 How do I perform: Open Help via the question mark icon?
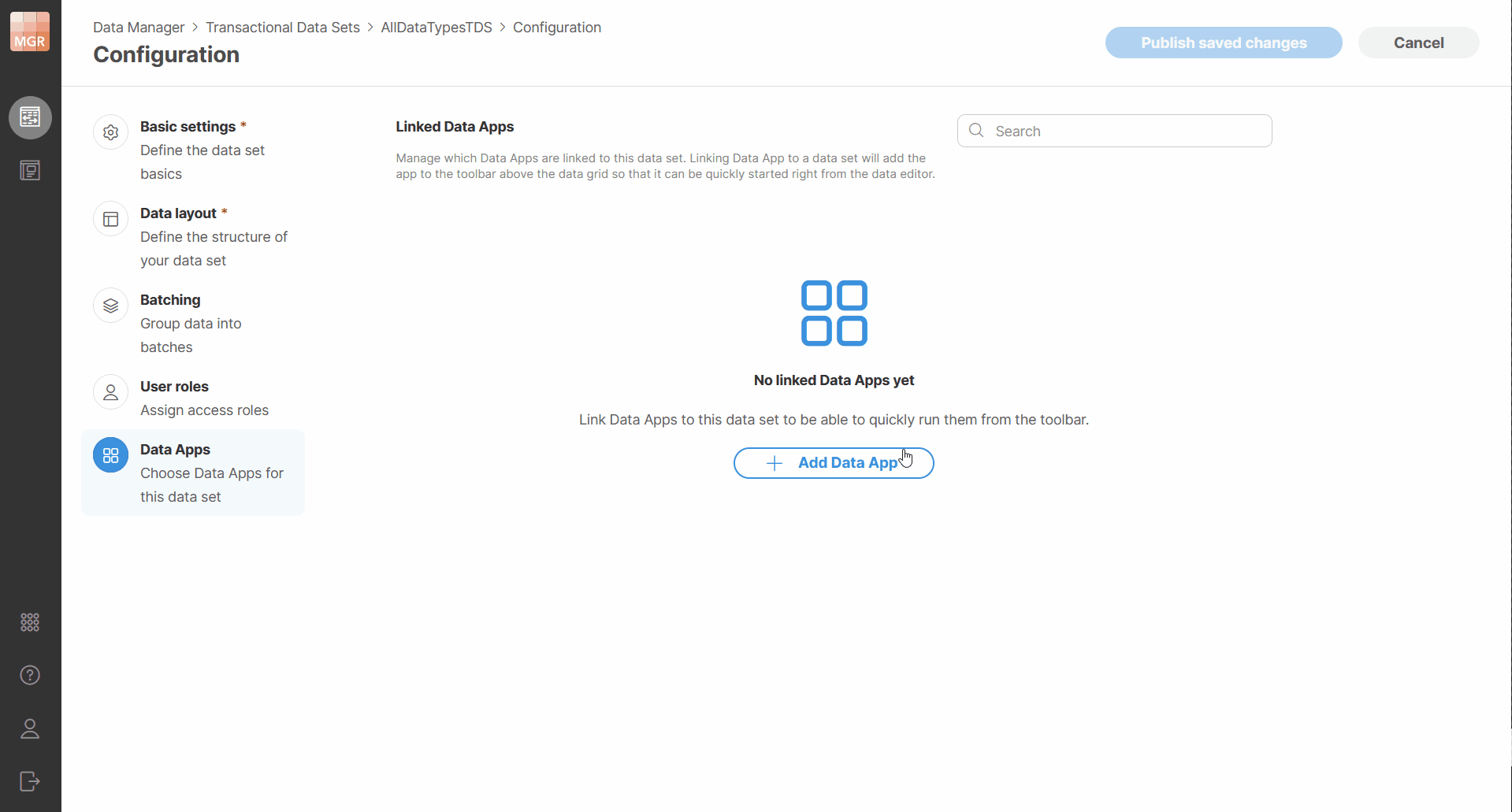tap(29, 674)
